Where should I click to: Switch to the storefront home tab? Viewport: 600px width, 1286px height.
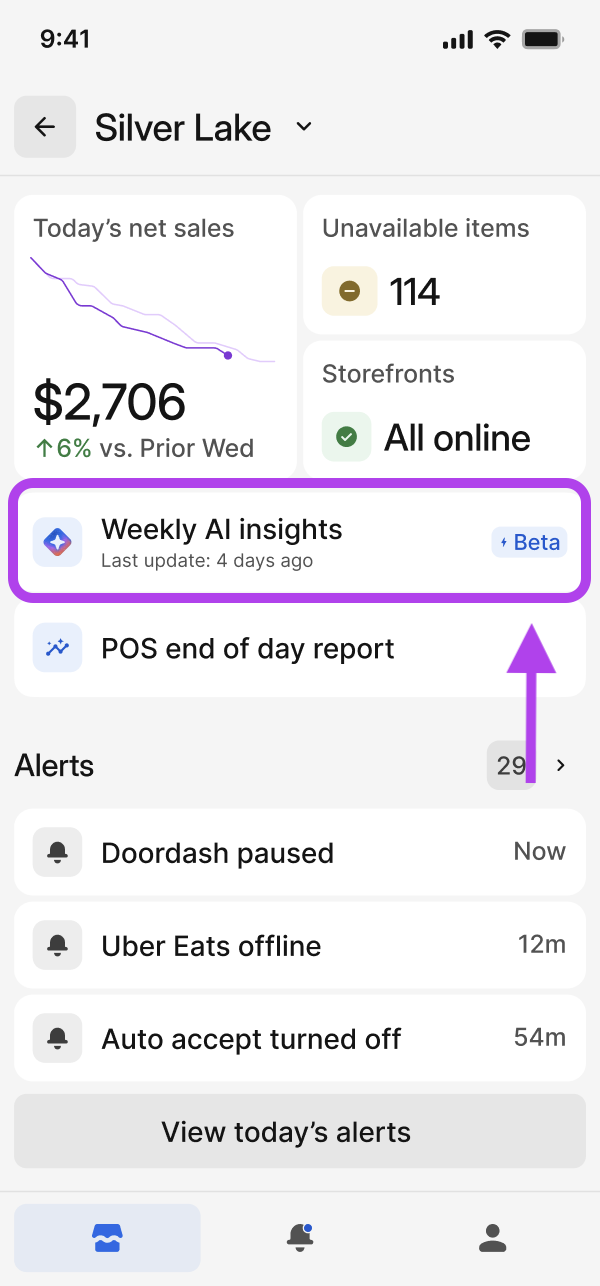(107, 1238)
